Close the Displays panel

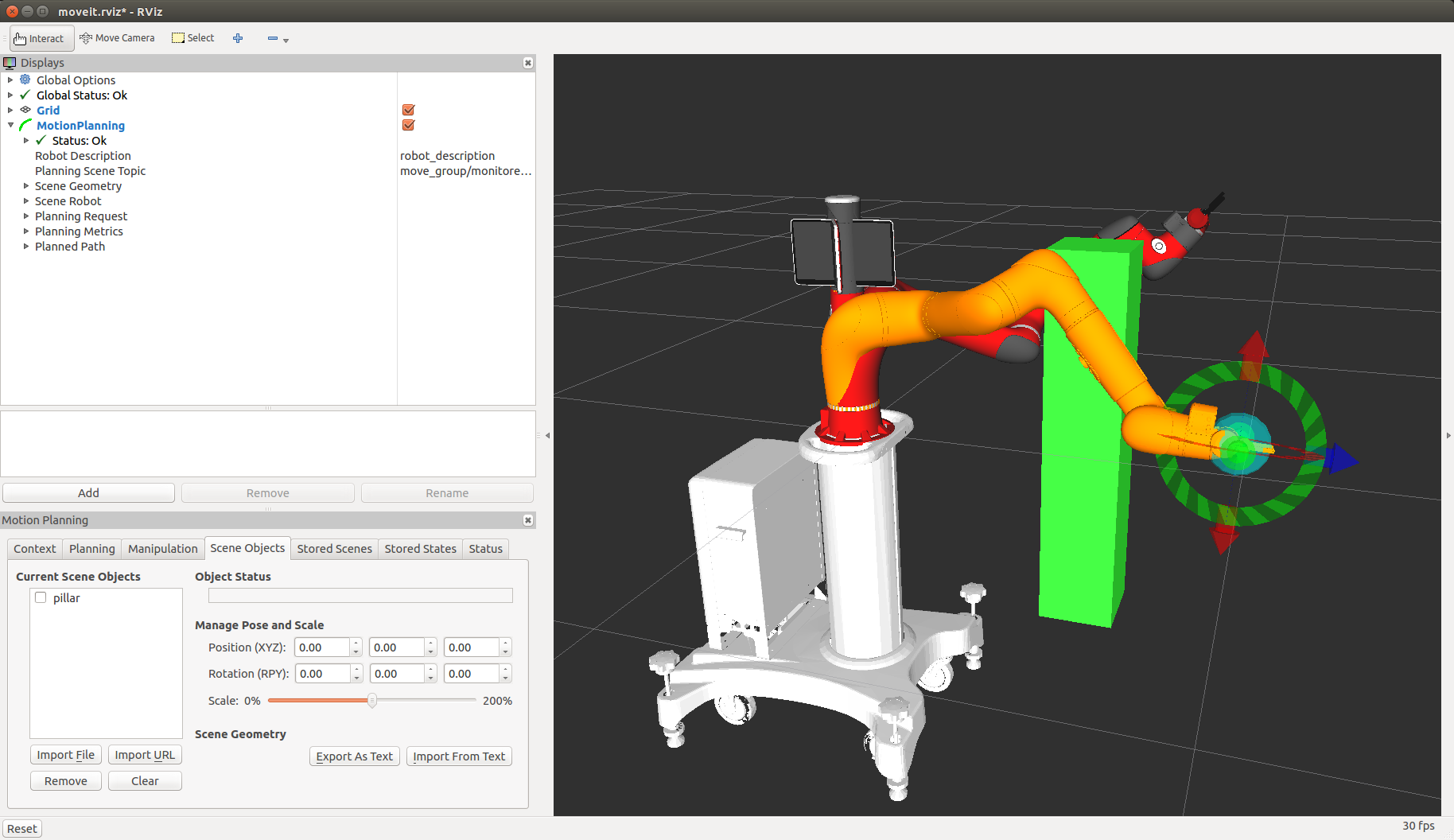point(528,63)
